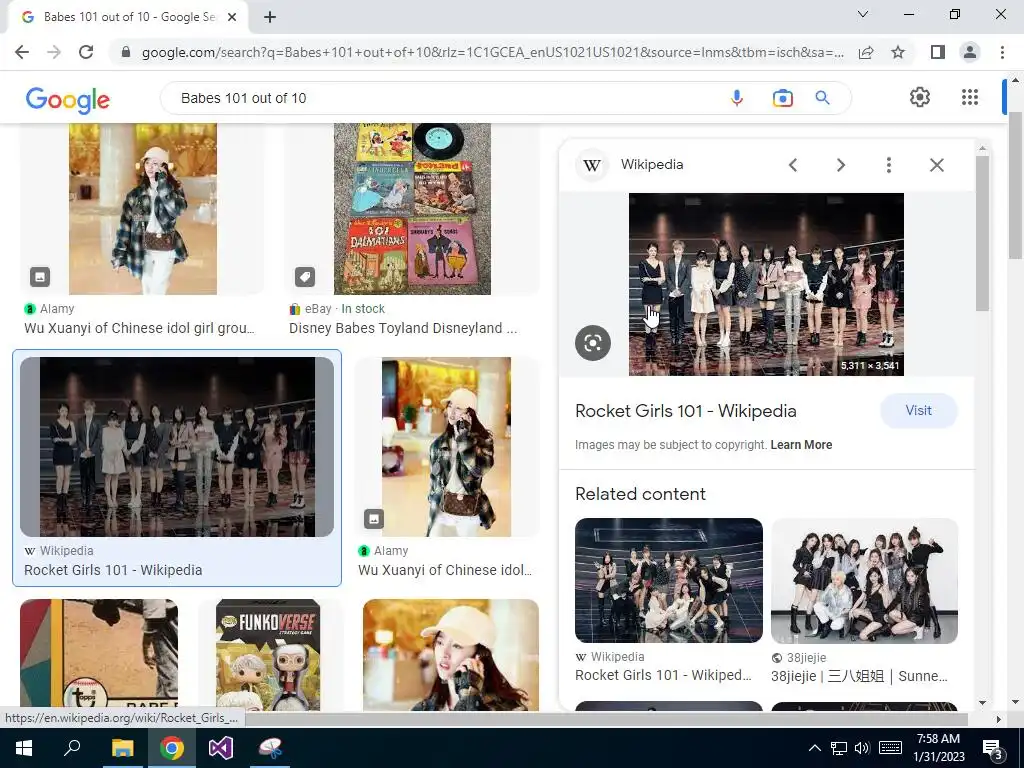Click Google Lens icon on preview image
The width and height of the screenshot is (1024, 768).
click(x=593, y=343)
